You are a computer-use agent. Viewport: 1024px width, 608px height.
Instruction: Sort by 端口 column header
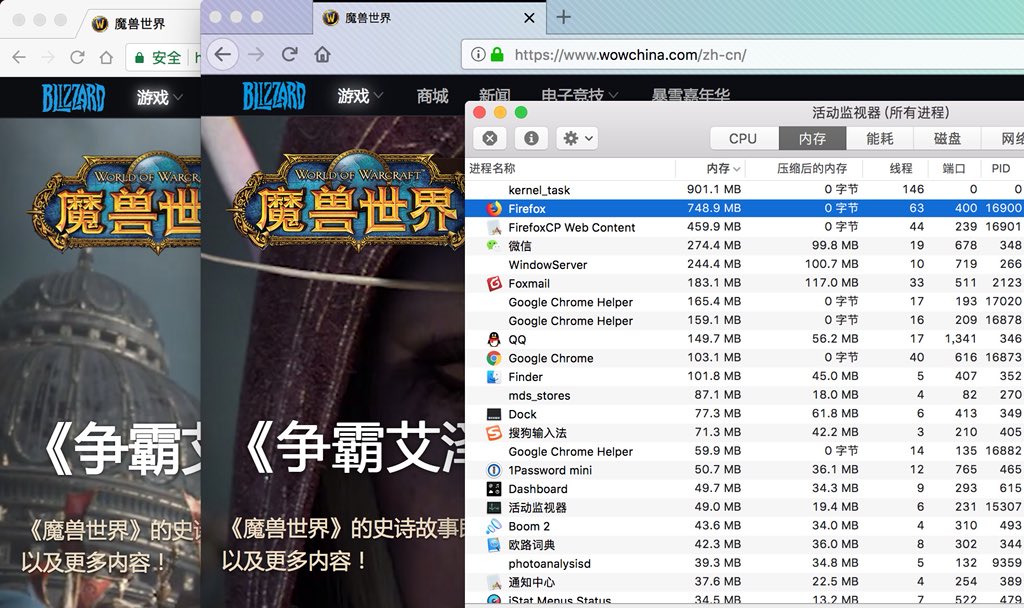pyautogui.click(x=953, y=168)
